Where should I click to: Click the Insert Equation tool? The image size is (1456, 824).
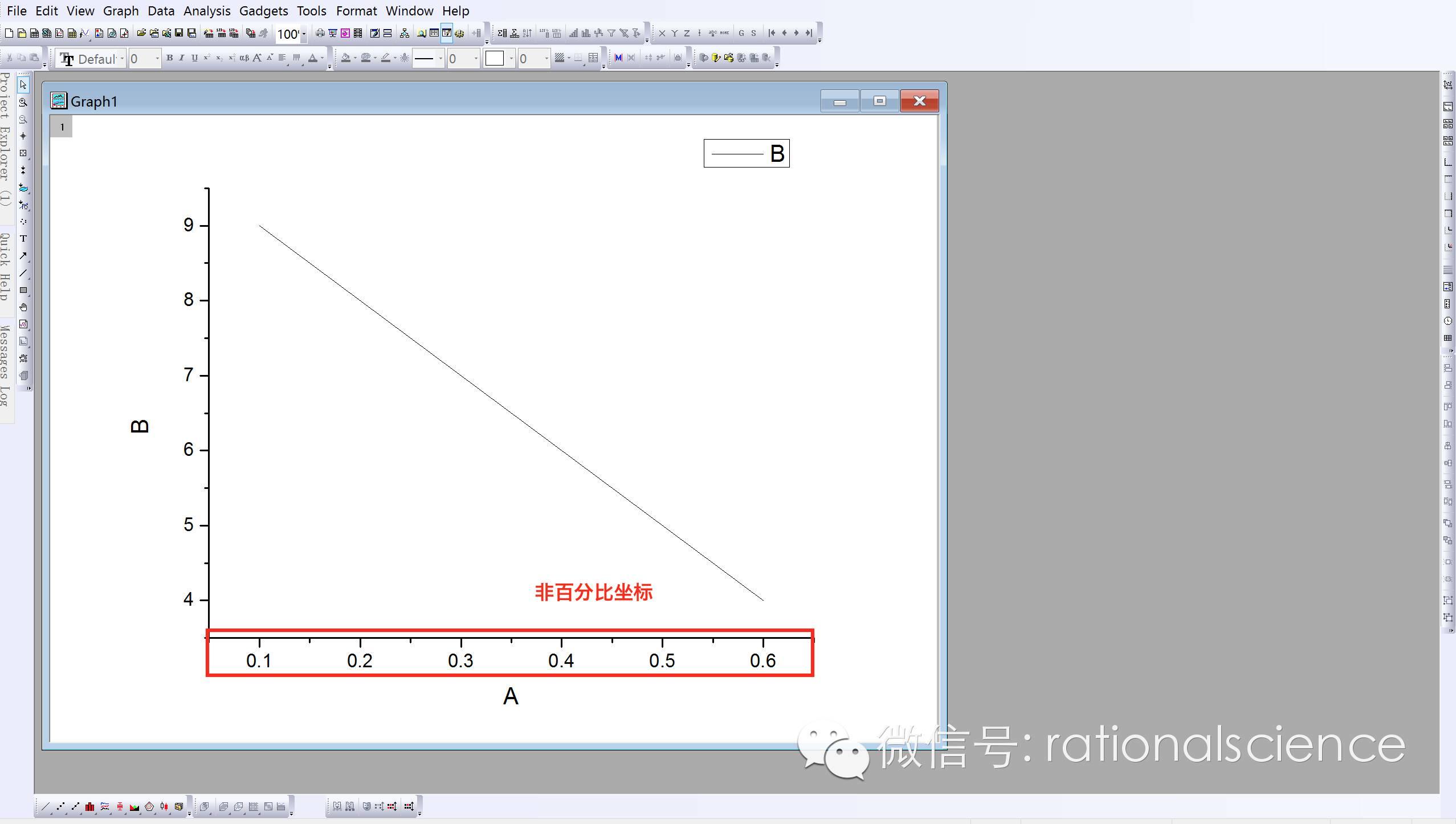[x=23, y=324]
